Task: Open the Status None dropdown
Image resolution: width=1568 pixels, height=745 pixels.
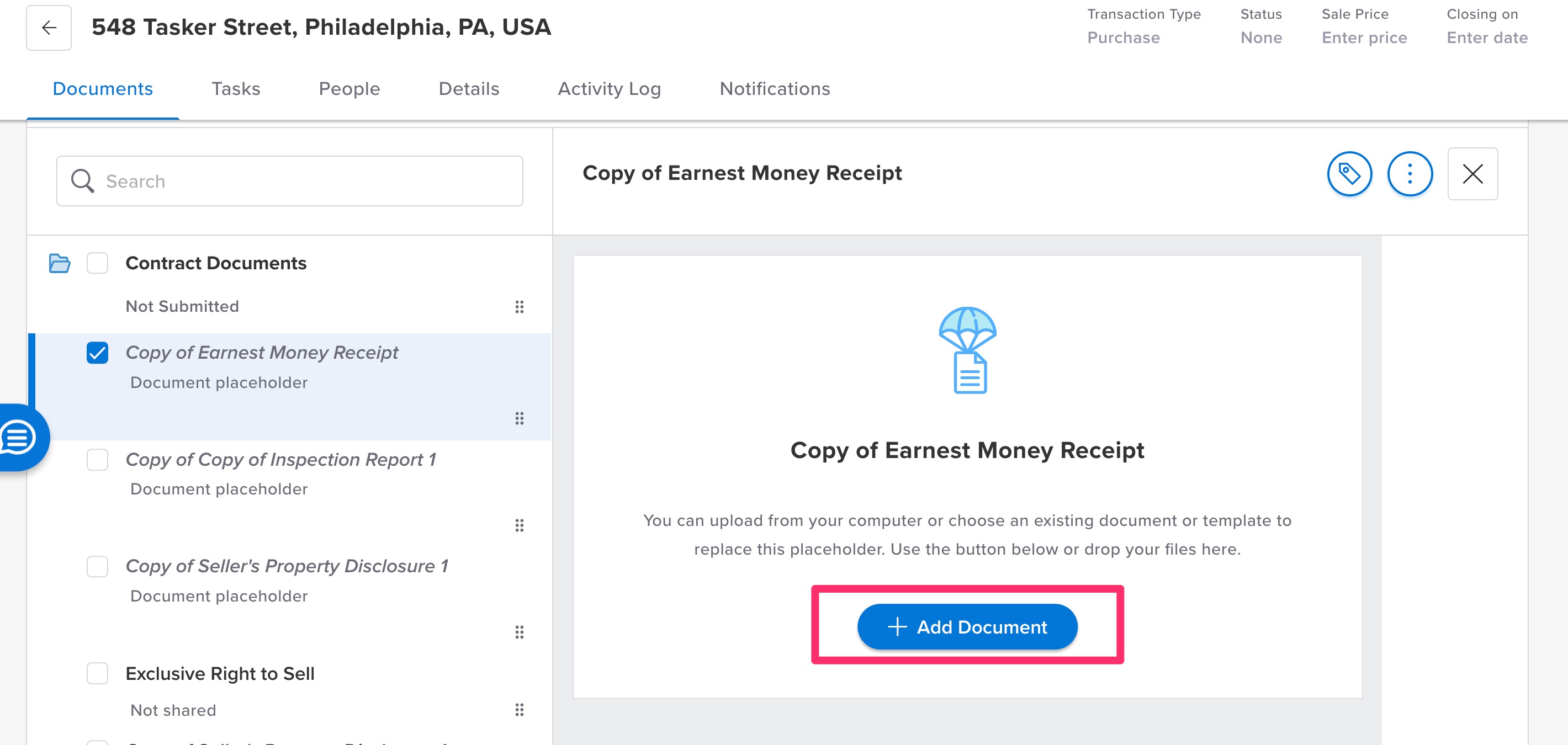Action: click(x=1260, y=38)
